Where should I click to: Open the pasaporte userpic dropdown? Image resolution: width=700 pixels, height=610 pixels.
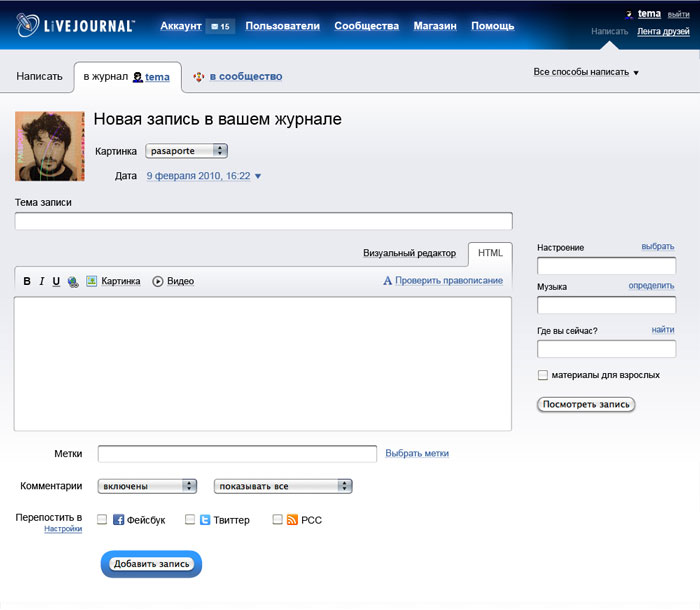pyautogui.click(x=187, y=151)
